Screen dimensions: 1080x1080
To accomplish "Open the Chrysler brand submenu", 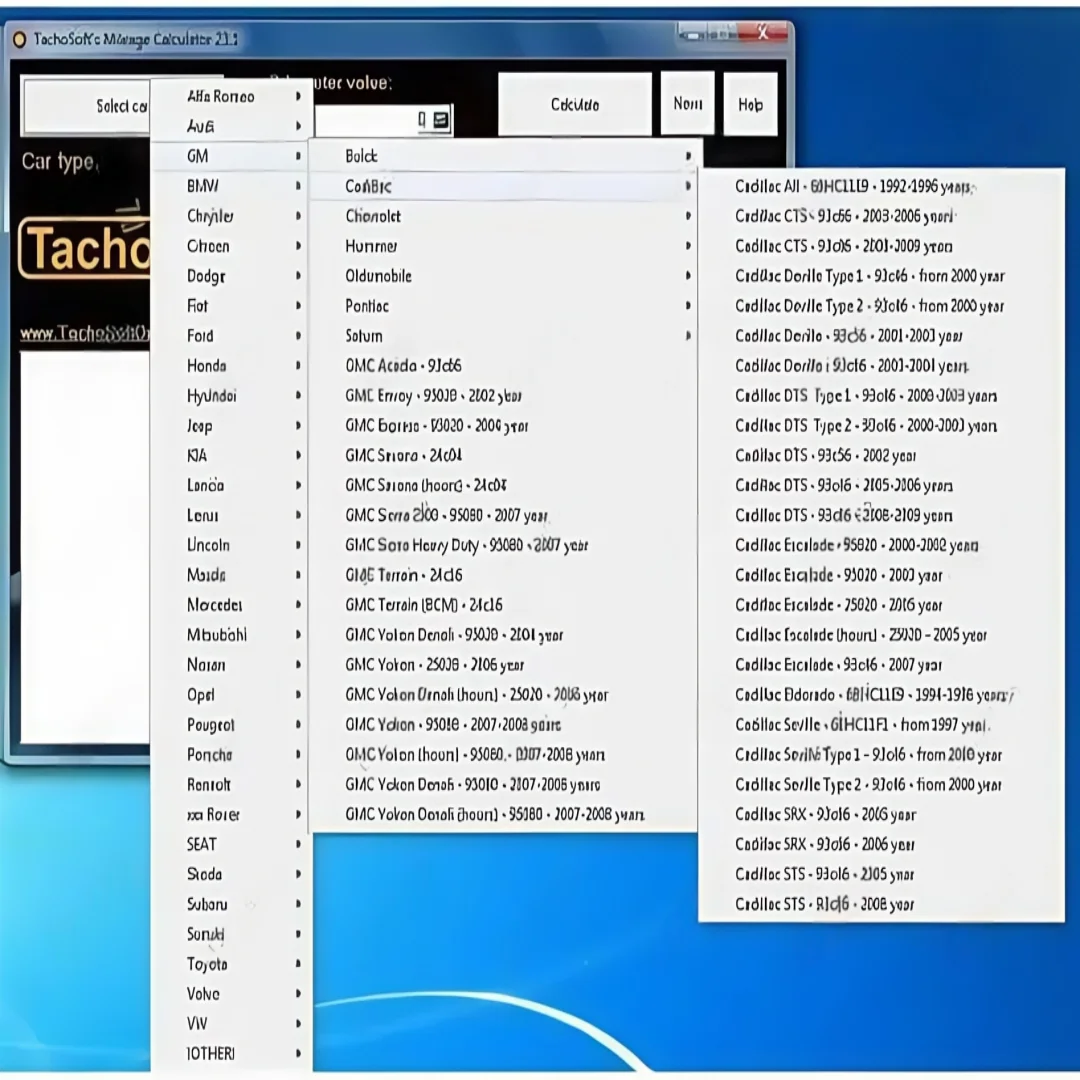I will click(231, 216).
